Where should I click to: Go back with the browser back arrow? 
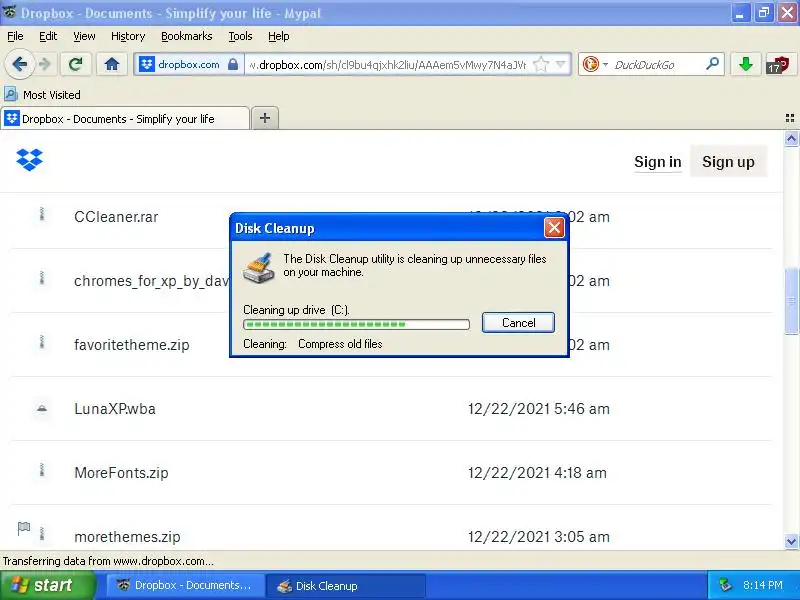[x=20, y=64]
